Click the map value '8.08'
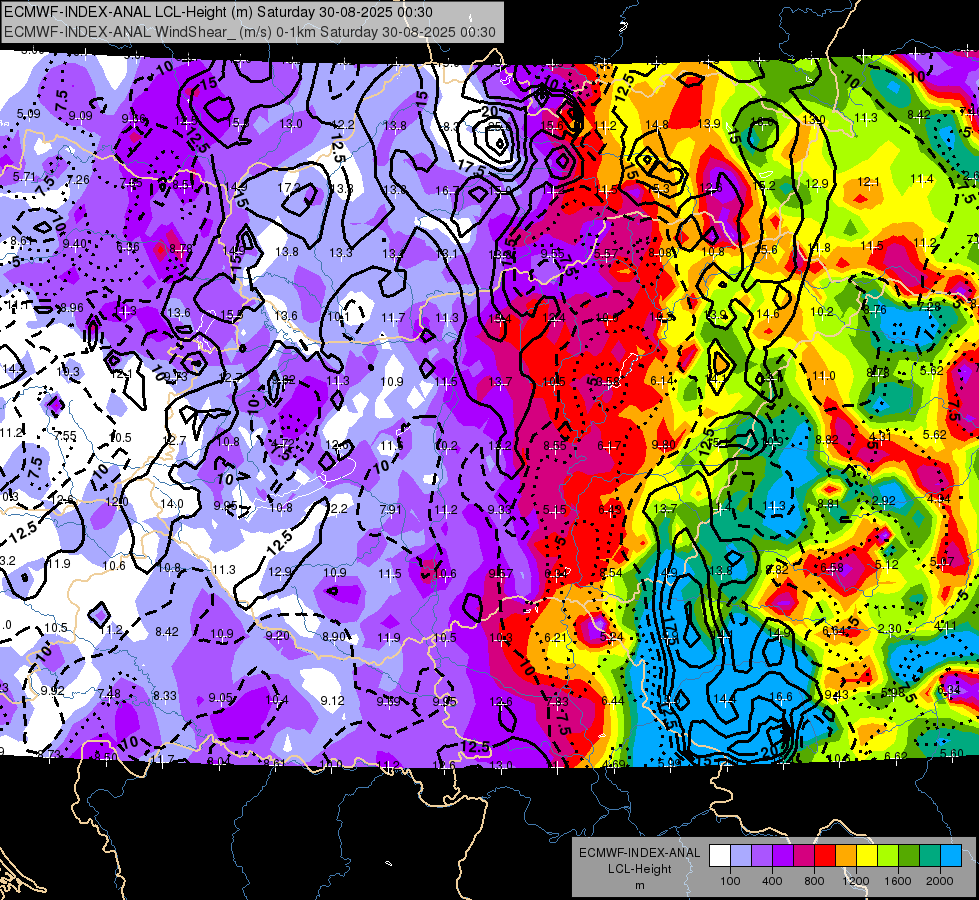 pyautogui.click(x=660, y=253)
